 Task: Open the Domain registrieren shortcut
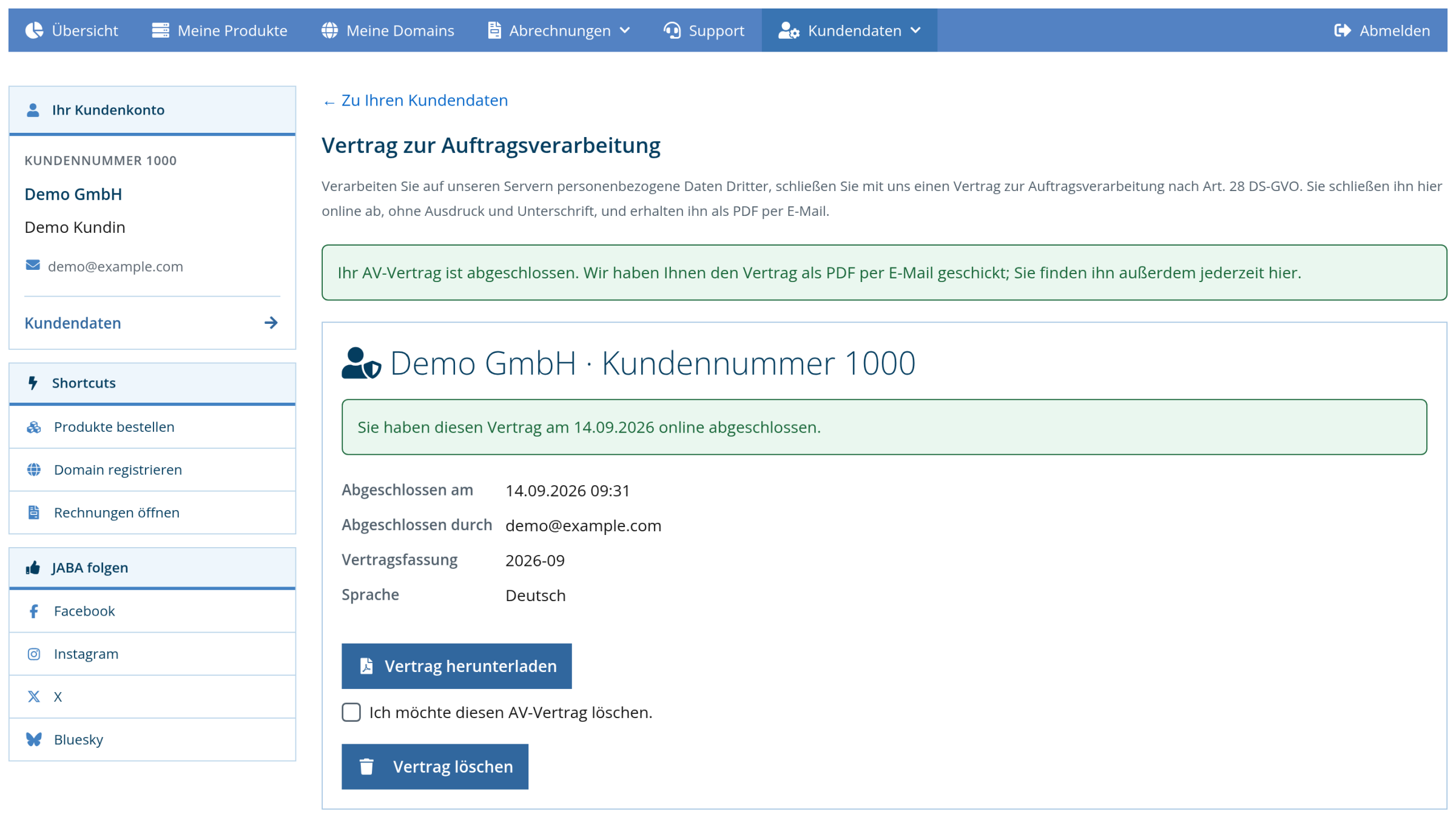[152, 469]
